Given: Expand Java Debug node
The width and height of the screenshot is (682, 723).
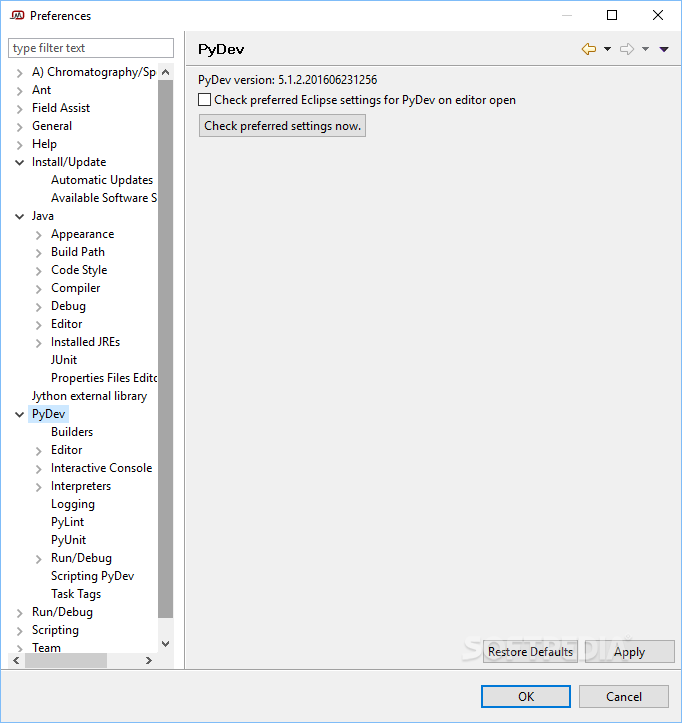Looking at the screenshot, I should point(39,307).
